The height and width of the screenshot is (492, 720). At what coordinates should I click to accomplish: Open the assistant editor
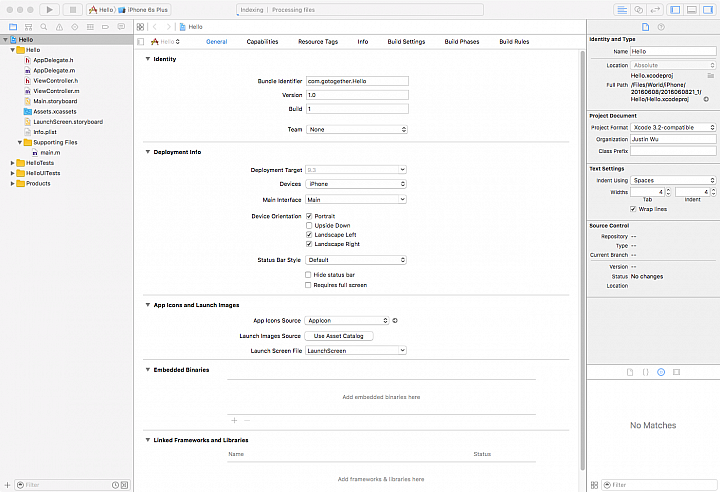pos(638,10)
